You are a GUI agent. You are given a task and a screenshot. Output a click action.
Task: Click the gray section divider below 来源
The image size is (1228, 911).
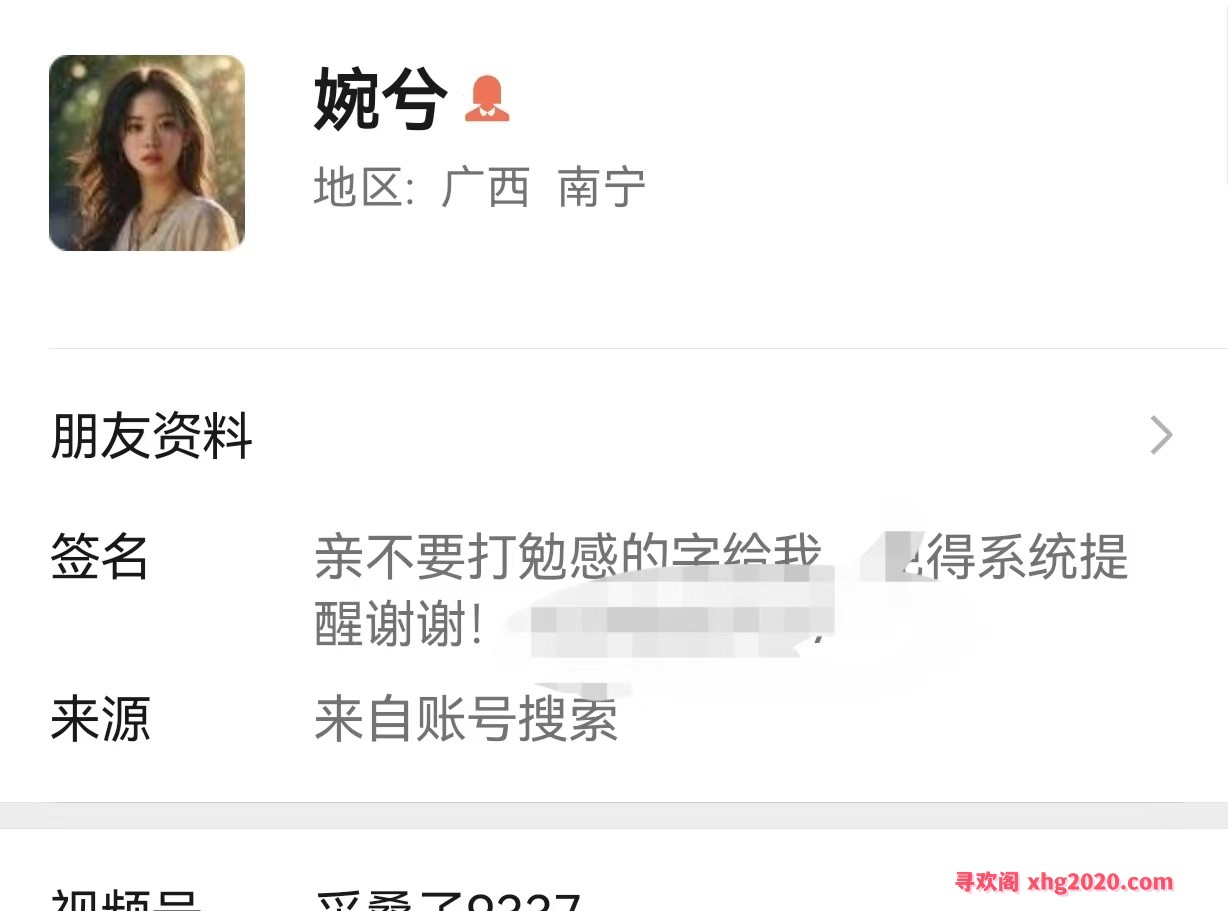click(x=614, y=815)
